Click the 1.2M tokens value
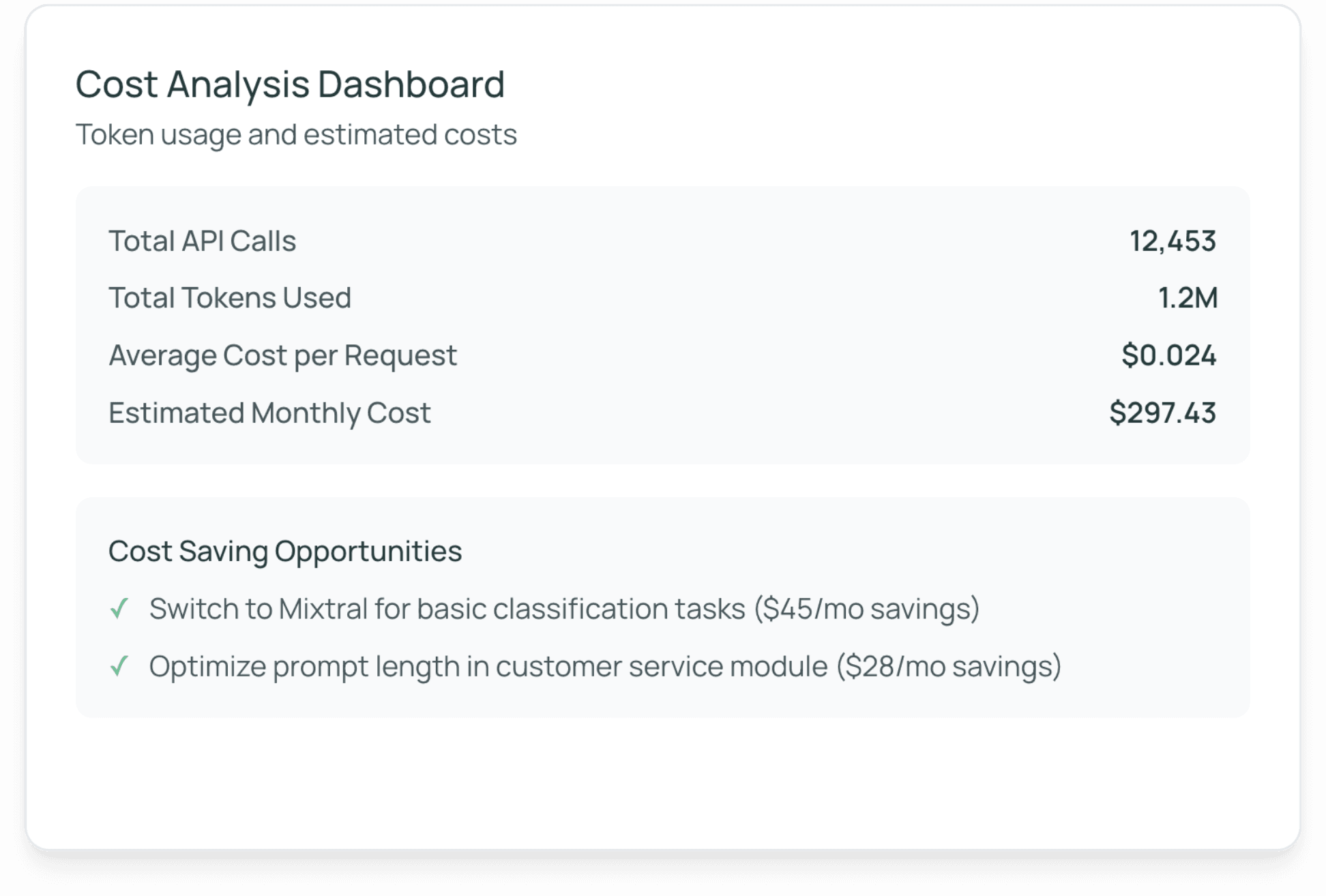The image size is (1326, 896). pos(1188,298)
